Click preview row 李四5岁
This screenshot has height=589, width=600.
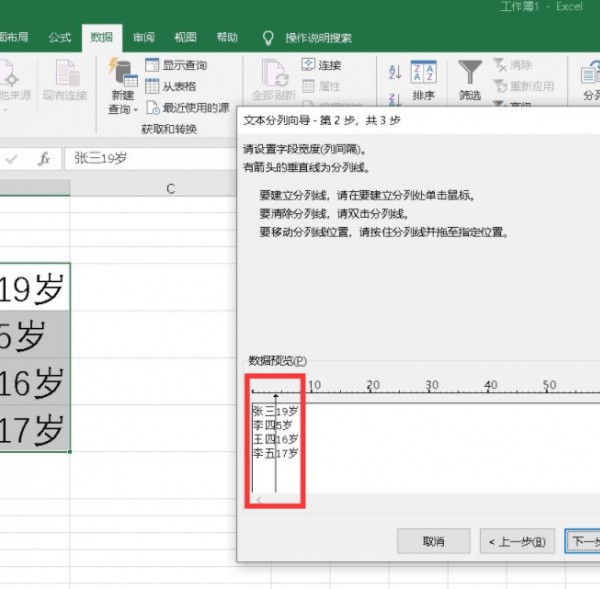click(x=272, y=425)
